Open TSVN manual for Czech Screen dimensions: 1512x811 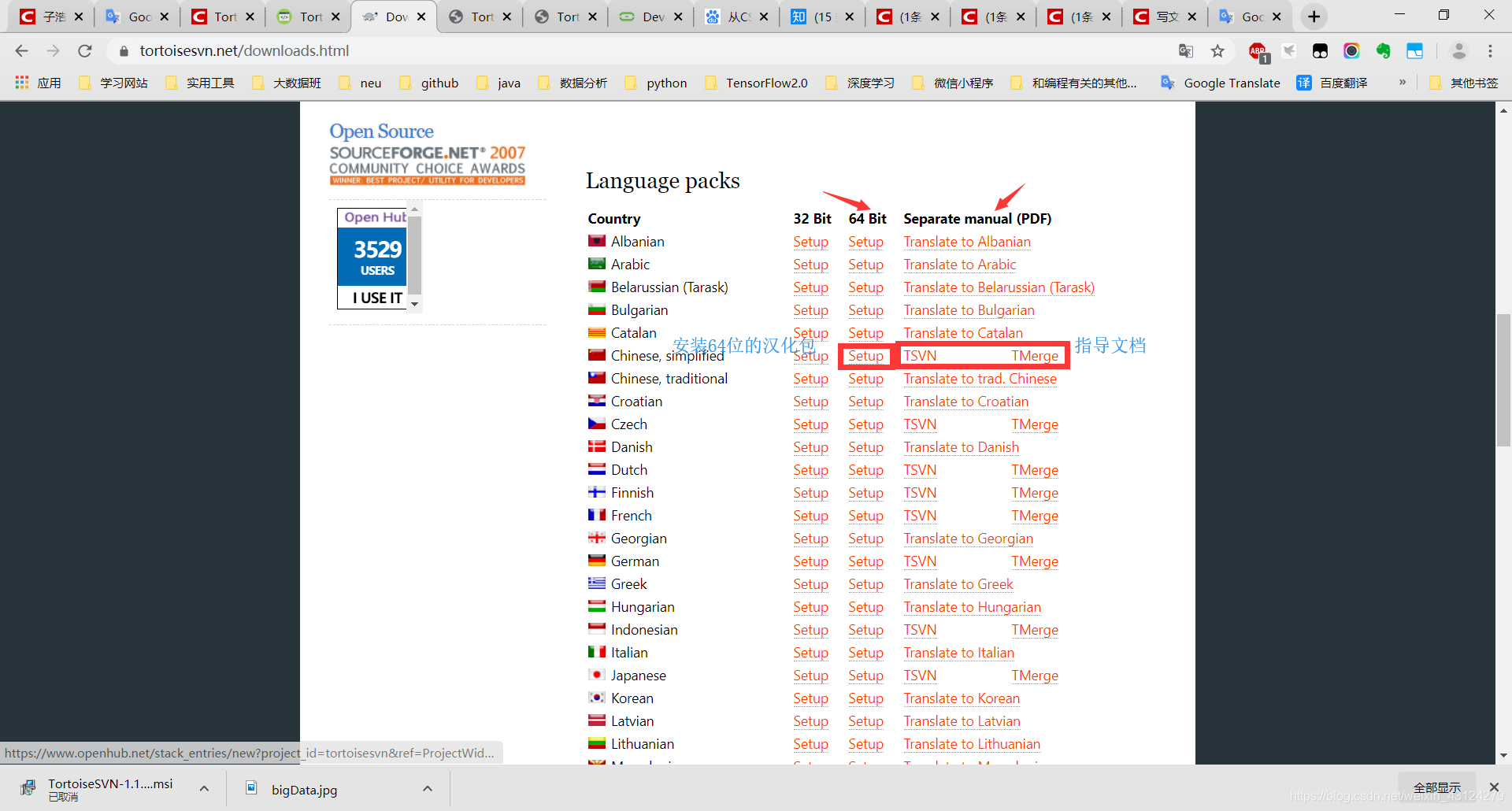(920, 424)
